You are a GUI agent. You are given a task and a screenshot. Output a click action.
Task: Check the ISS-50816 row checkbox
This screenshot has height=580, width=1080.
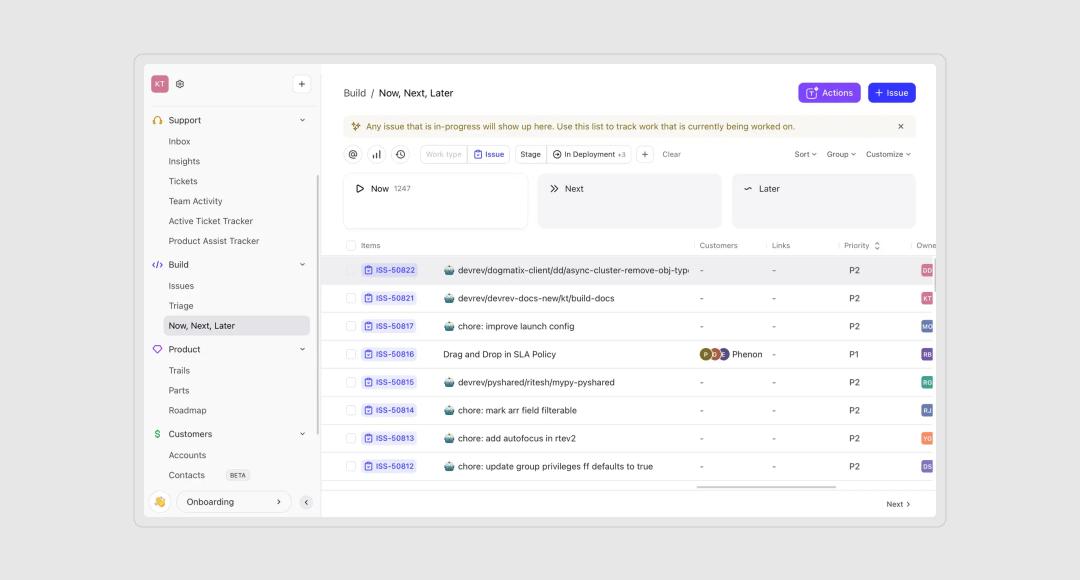click(351, 354)
